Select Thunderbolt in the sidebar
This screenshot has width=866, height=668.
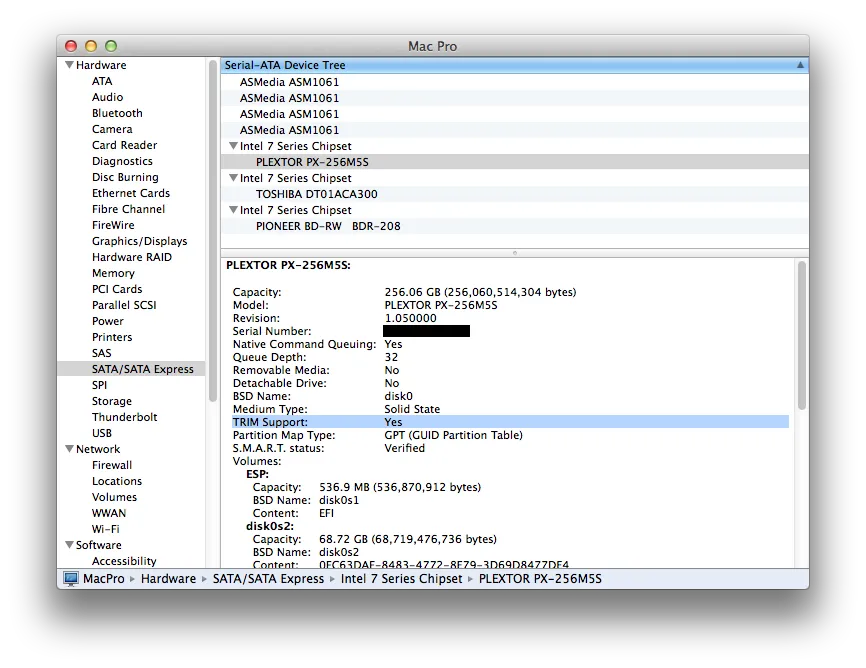click(x=124, y=417)
